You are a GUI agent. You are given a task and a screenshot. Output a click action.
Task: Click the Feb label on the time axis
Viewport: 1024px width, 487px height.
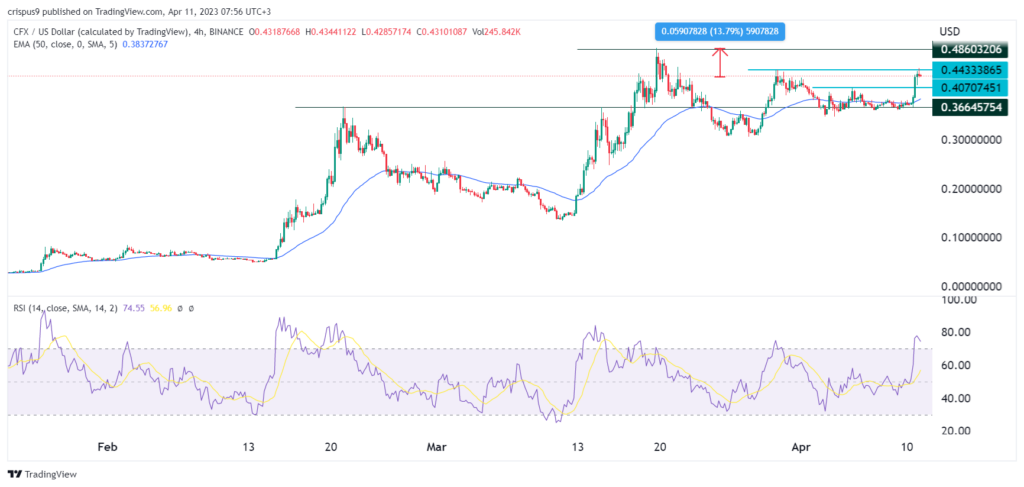pos(107,447)
